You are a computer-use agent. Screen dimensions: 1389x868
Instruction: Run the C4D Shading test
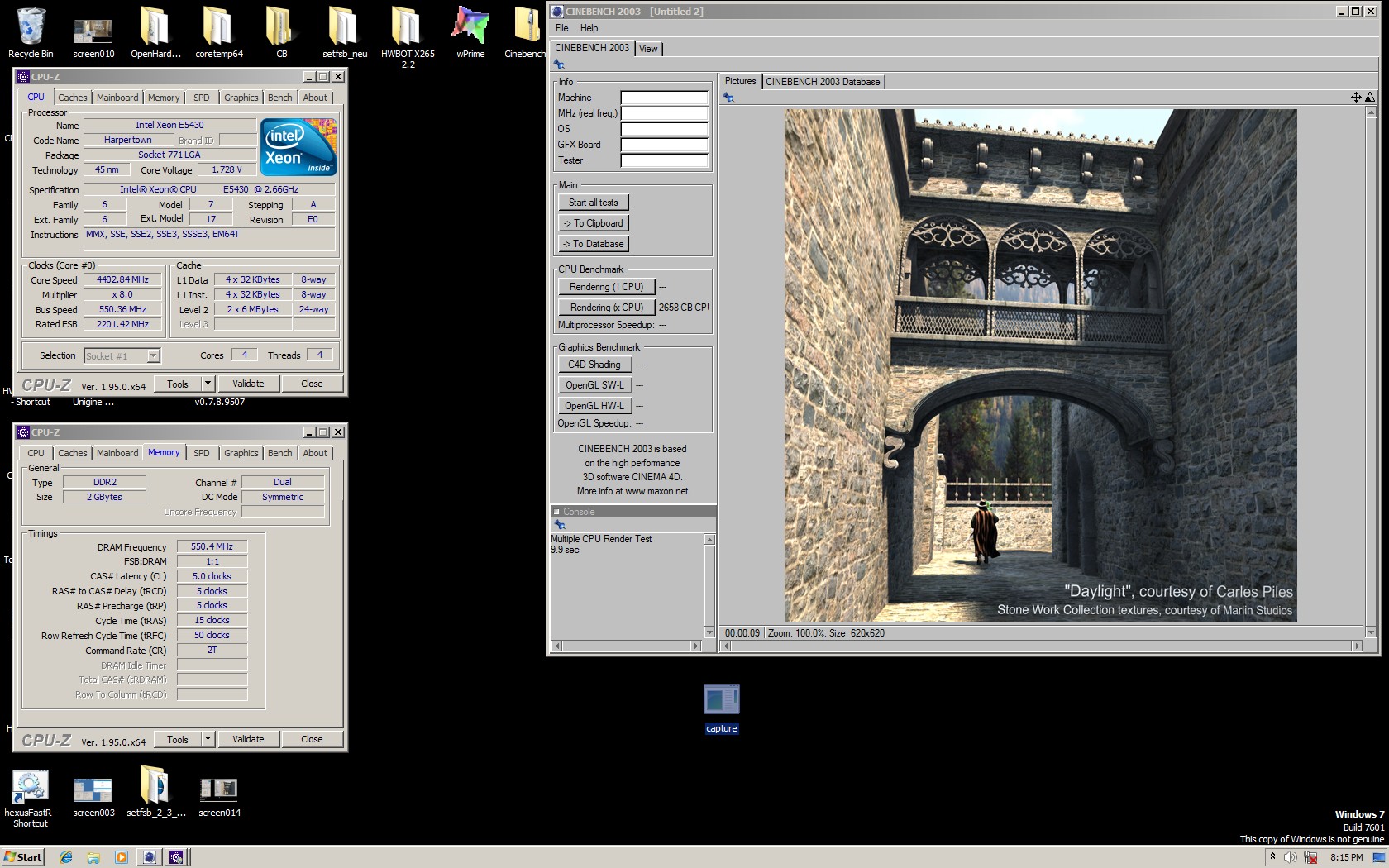(594, 365)
